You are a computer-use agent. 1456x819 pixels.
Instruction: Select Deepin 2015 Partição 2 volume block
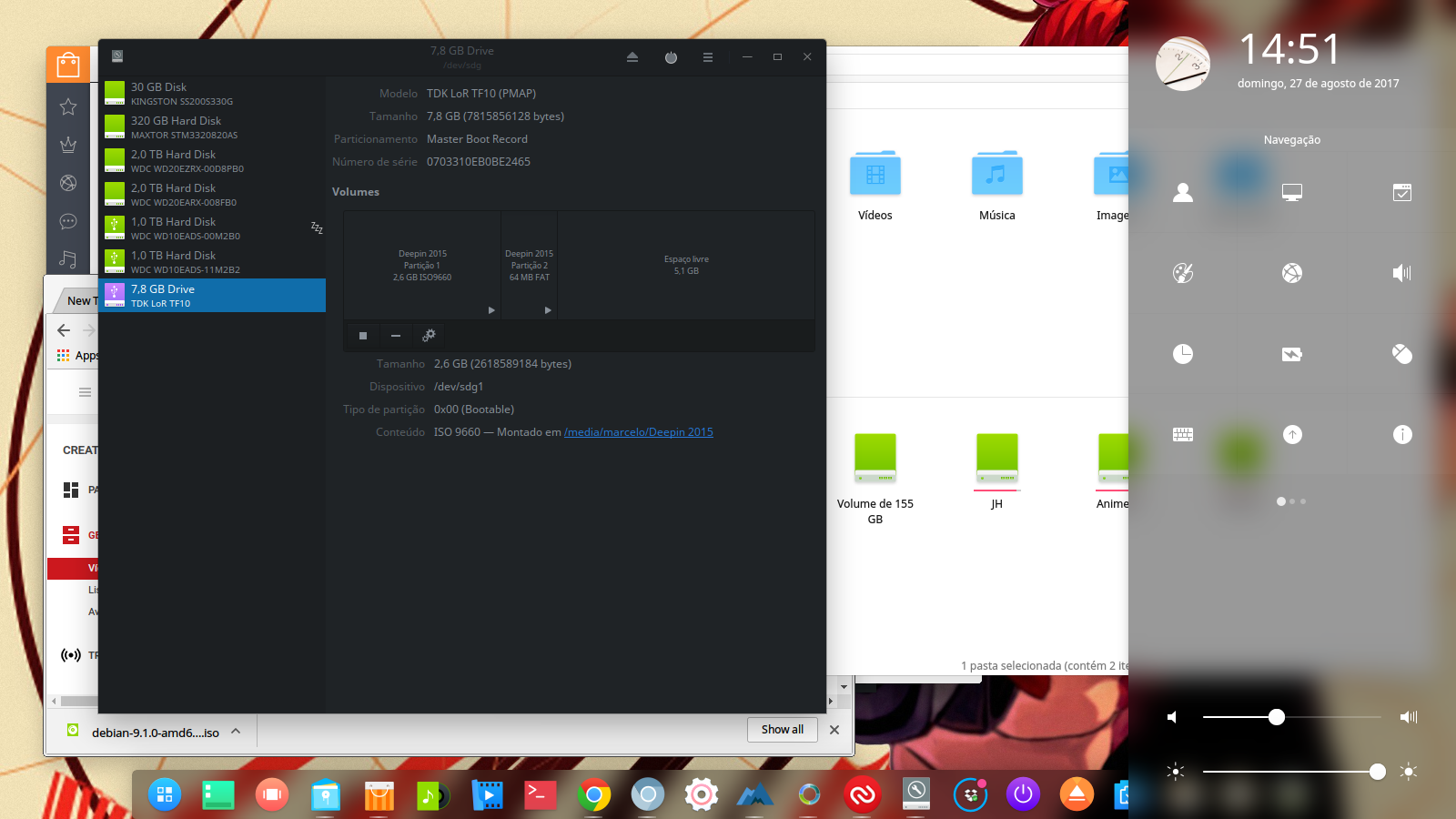point(530,265)
